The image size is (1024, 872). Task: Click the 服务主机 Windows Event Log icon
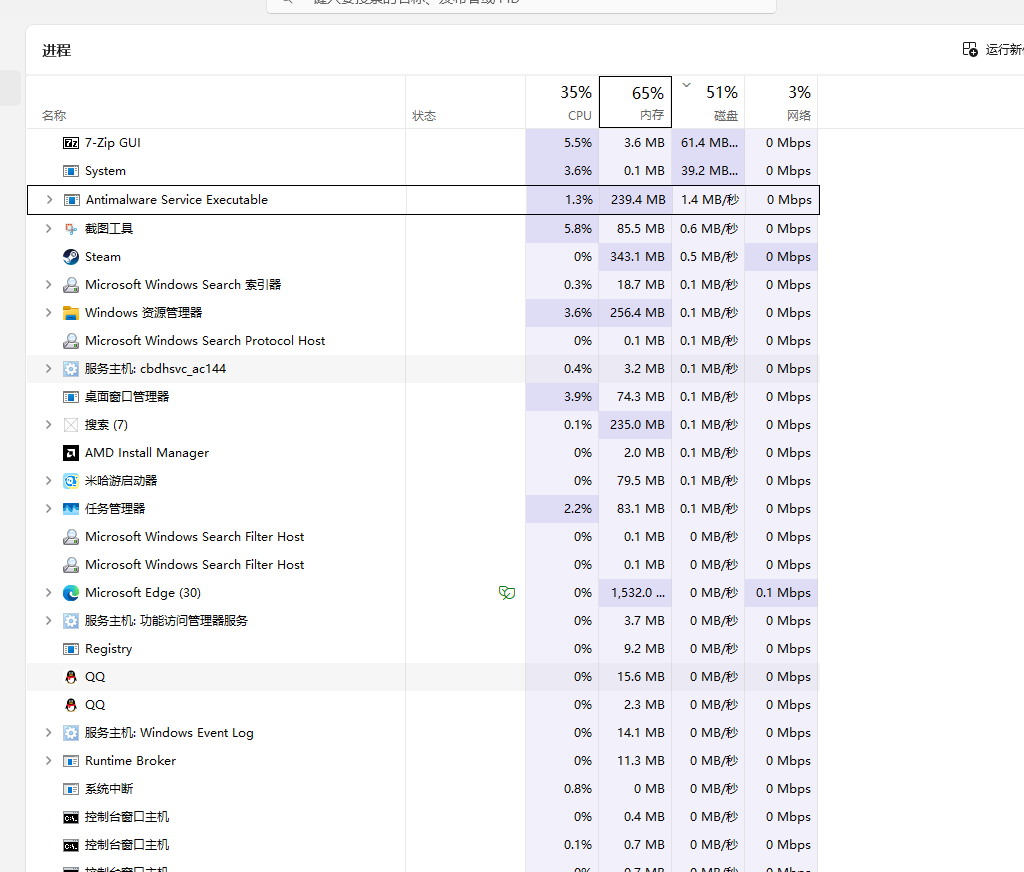point(71,733)
